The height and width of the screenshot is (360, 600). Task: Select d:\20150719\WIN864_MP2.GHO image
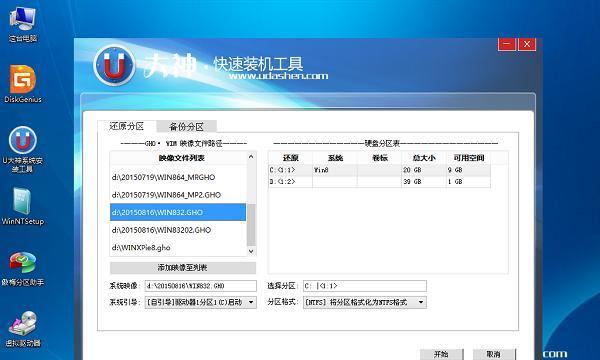coord(178,195)
